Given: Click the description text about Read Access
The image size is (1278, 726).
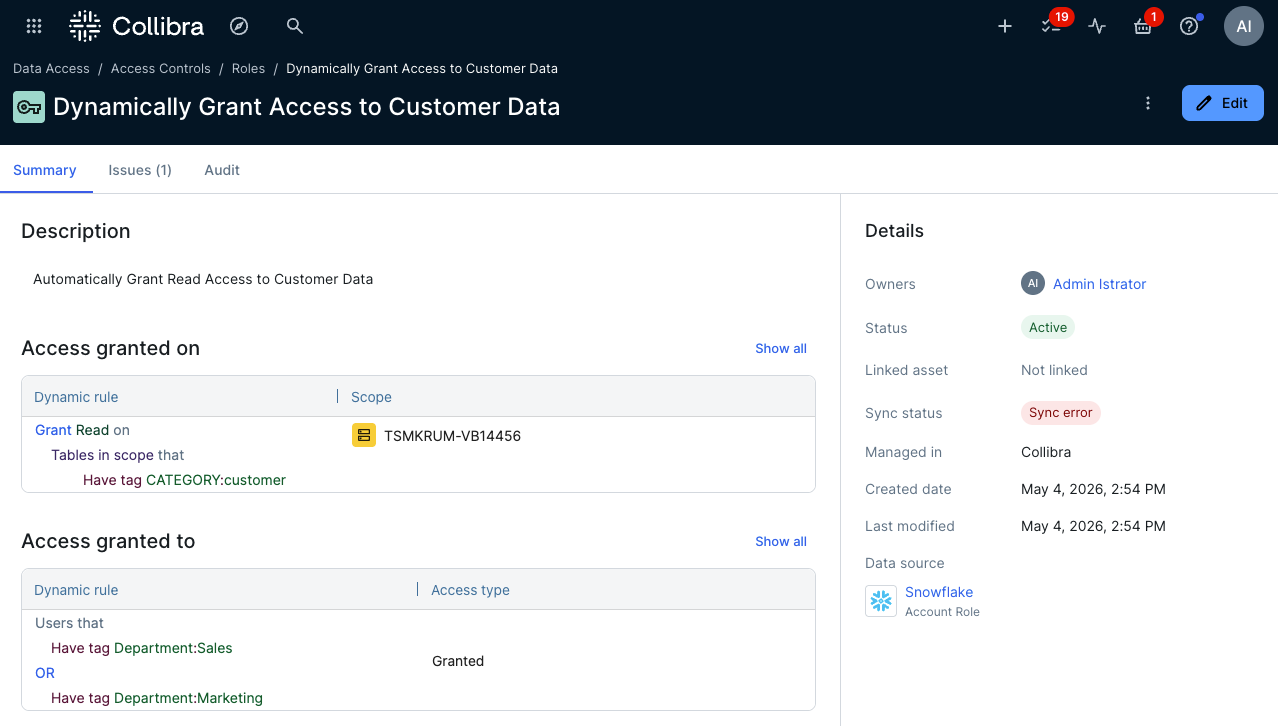Looking at the screenshot, I should [203, 279].
